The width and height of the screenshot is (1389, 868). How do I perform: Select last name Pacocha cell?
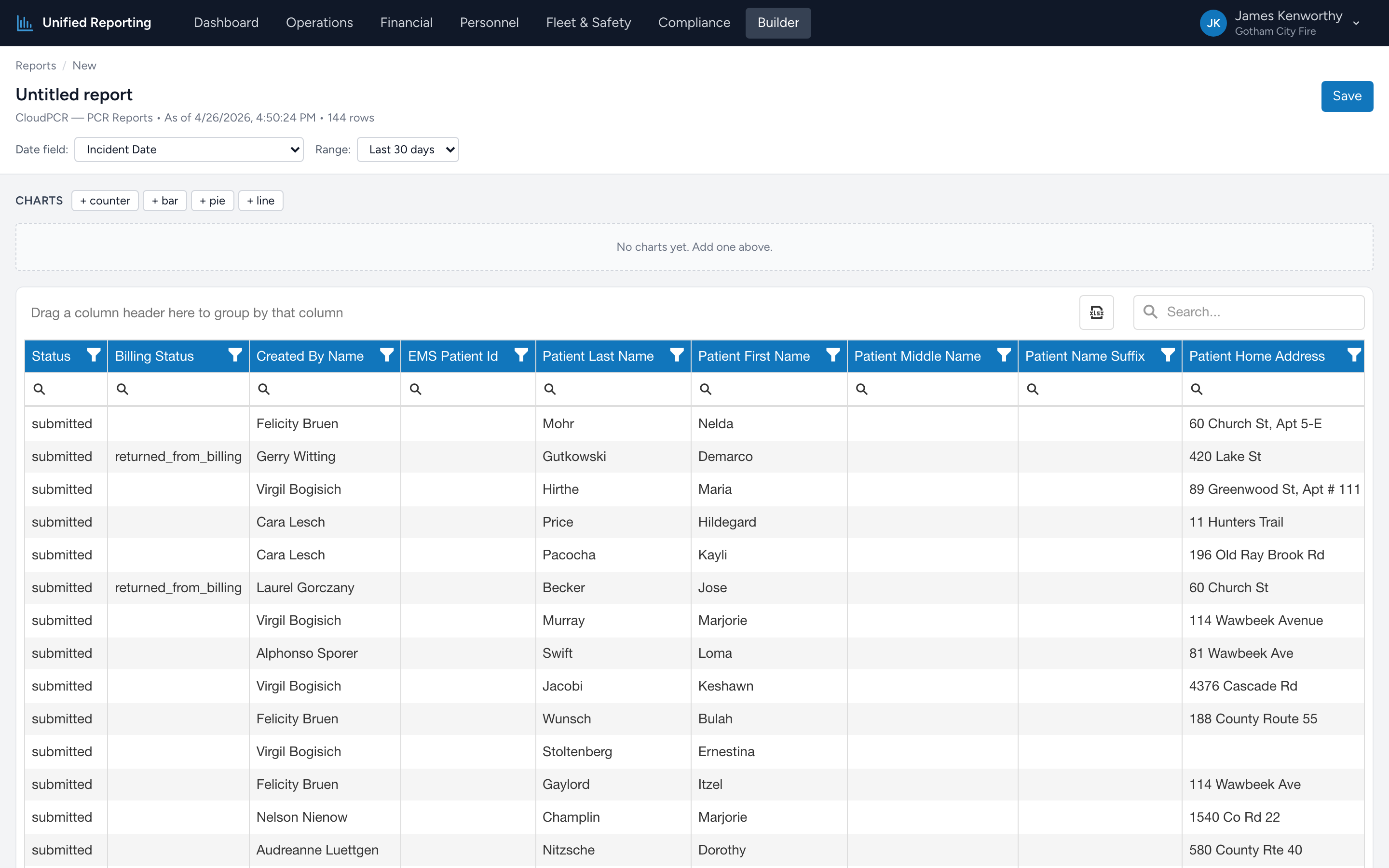click(613, 555)
